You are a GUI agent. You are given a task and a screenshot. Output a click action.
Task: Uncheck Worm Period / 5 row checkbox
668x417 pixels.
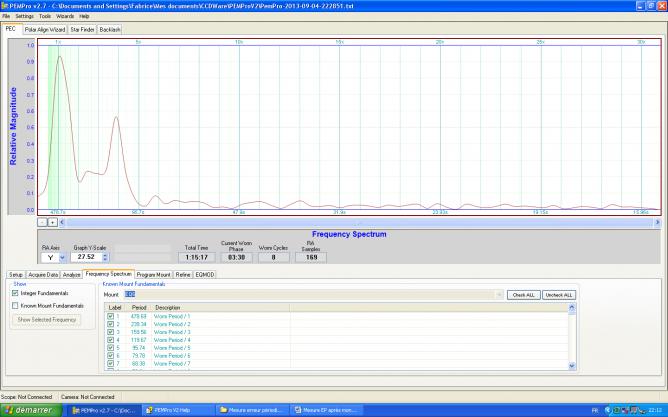click(x=110, y=348)
